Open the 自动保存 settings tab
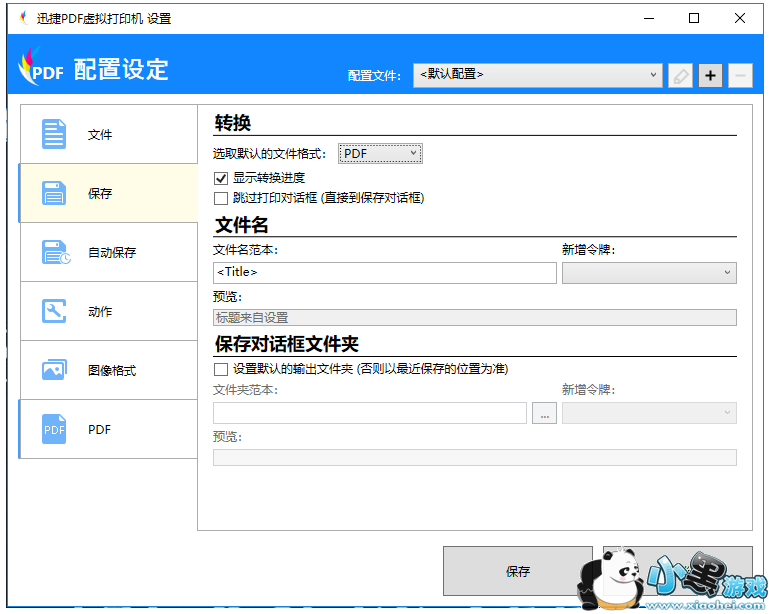 point(111,252)
